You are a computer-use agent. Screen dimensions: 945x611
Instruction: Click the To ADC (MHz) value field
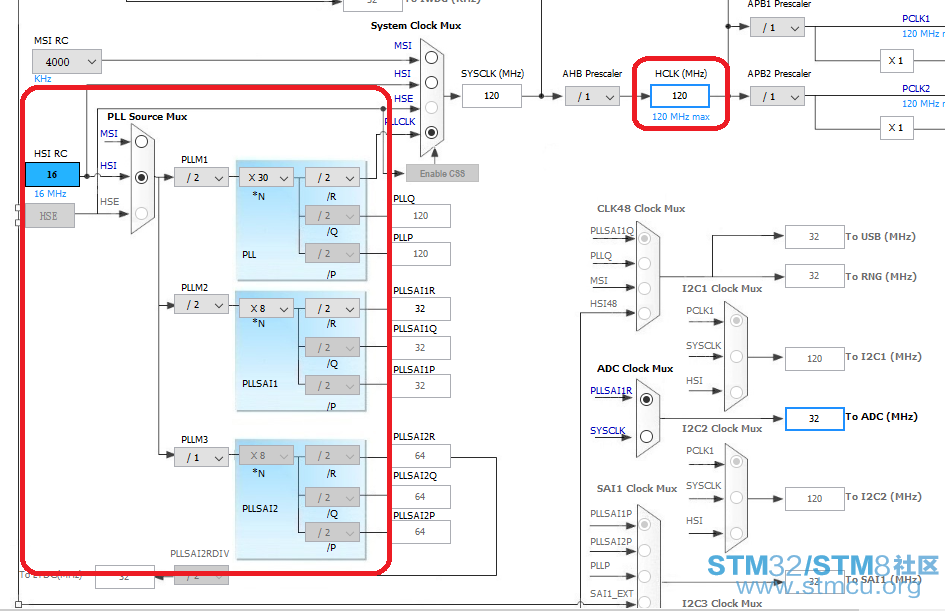(x=814, y=419)
